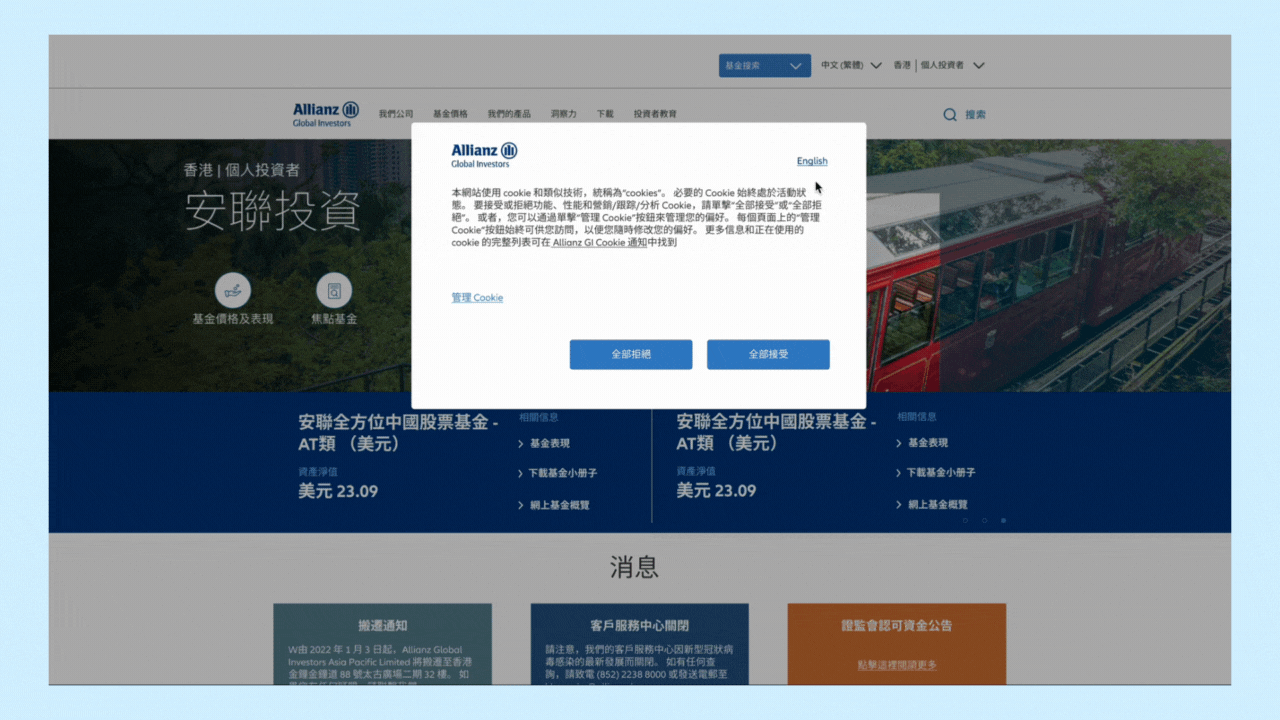Image resolution: width=1280 pixels, height=720 pixels.
Task: Open the 客戶服務中心關閉 news card
Action: [x=640, y=644]
